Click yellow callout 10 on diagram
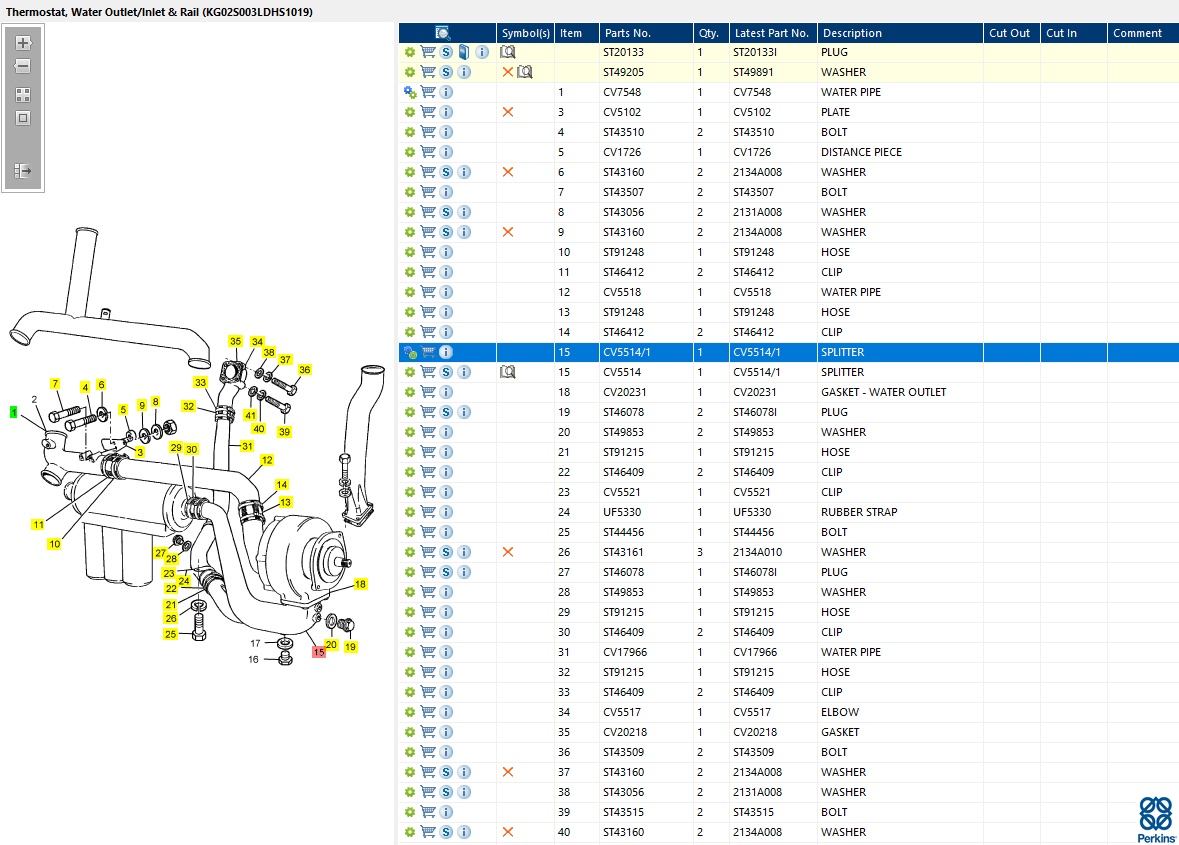This screenshot has width=1179, height=845. pos(54,544)
